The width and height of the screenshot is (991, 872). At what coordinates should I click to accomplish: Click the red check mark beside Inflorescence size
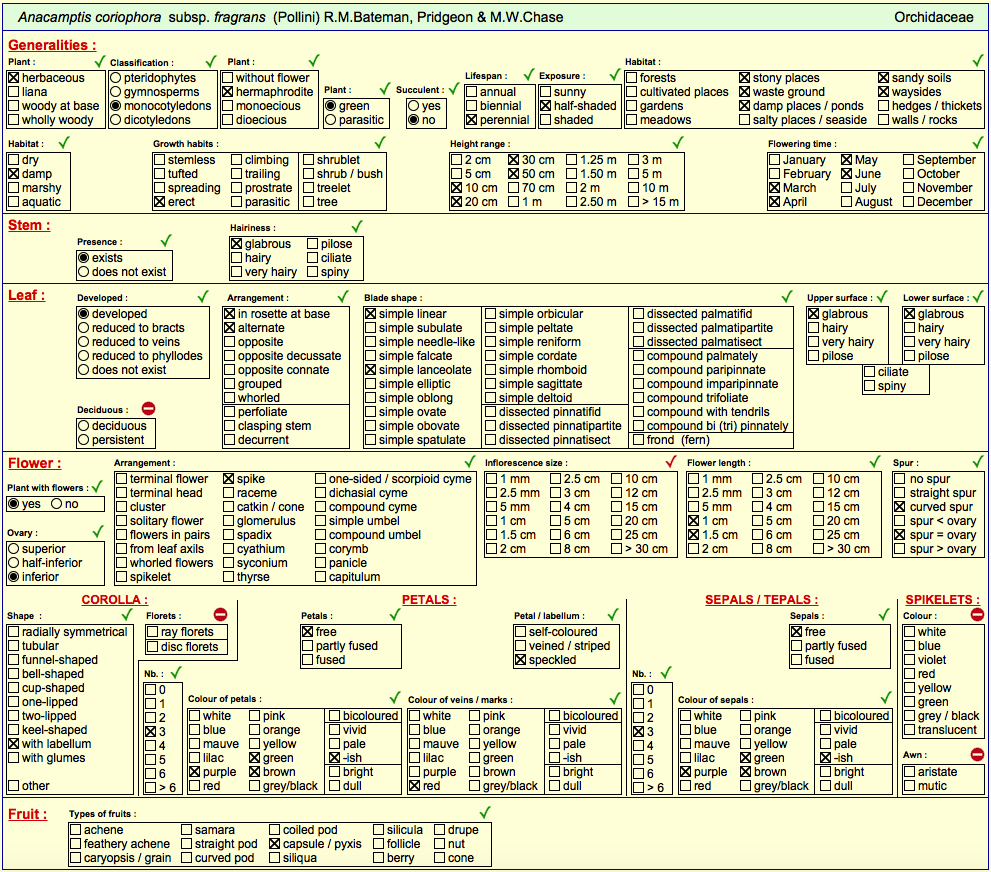pos(671,462)
